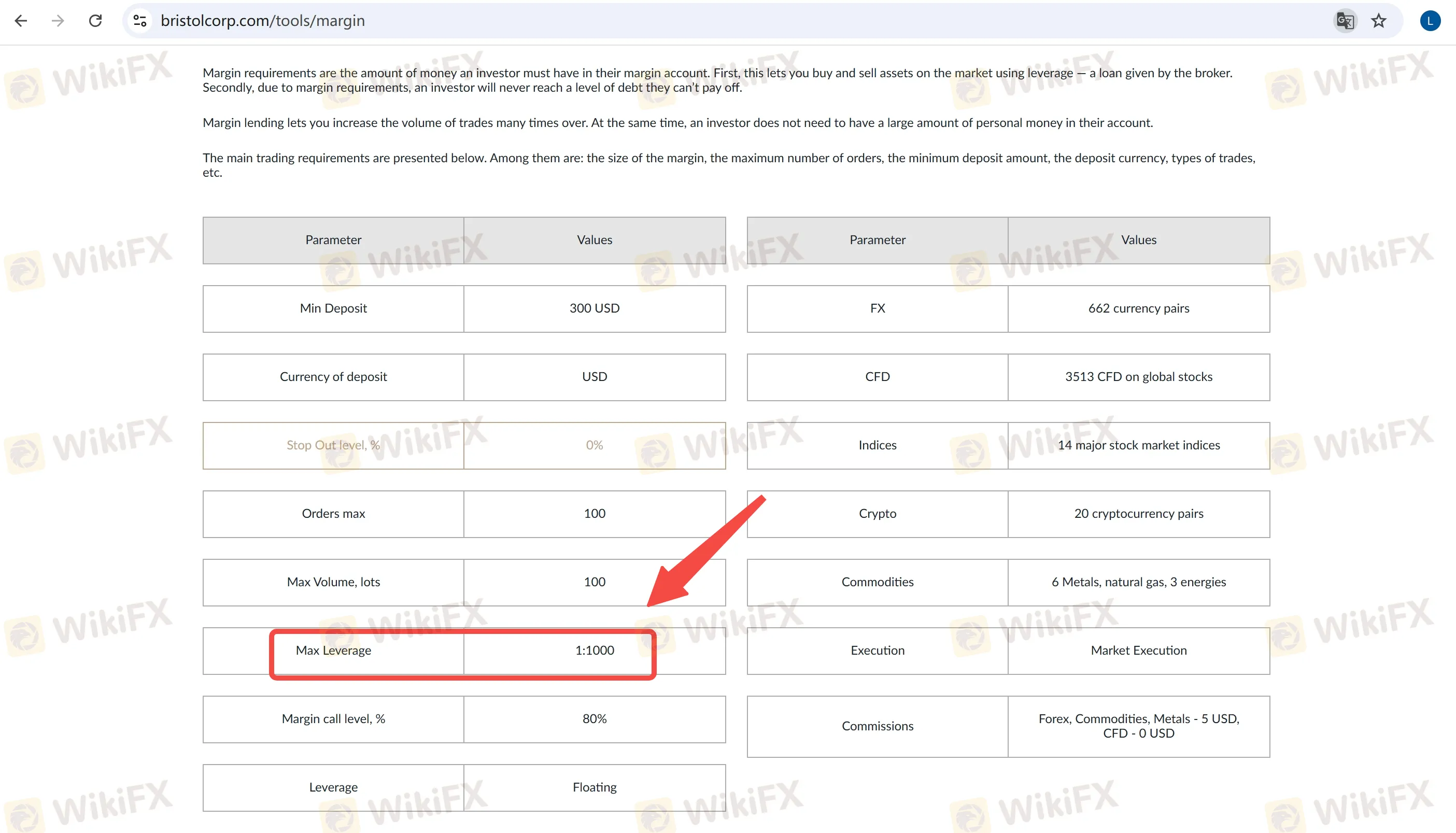Click the translate page icon
Image resolution: width=1456 pixels, height=833 pixels.
point(1345,21)
